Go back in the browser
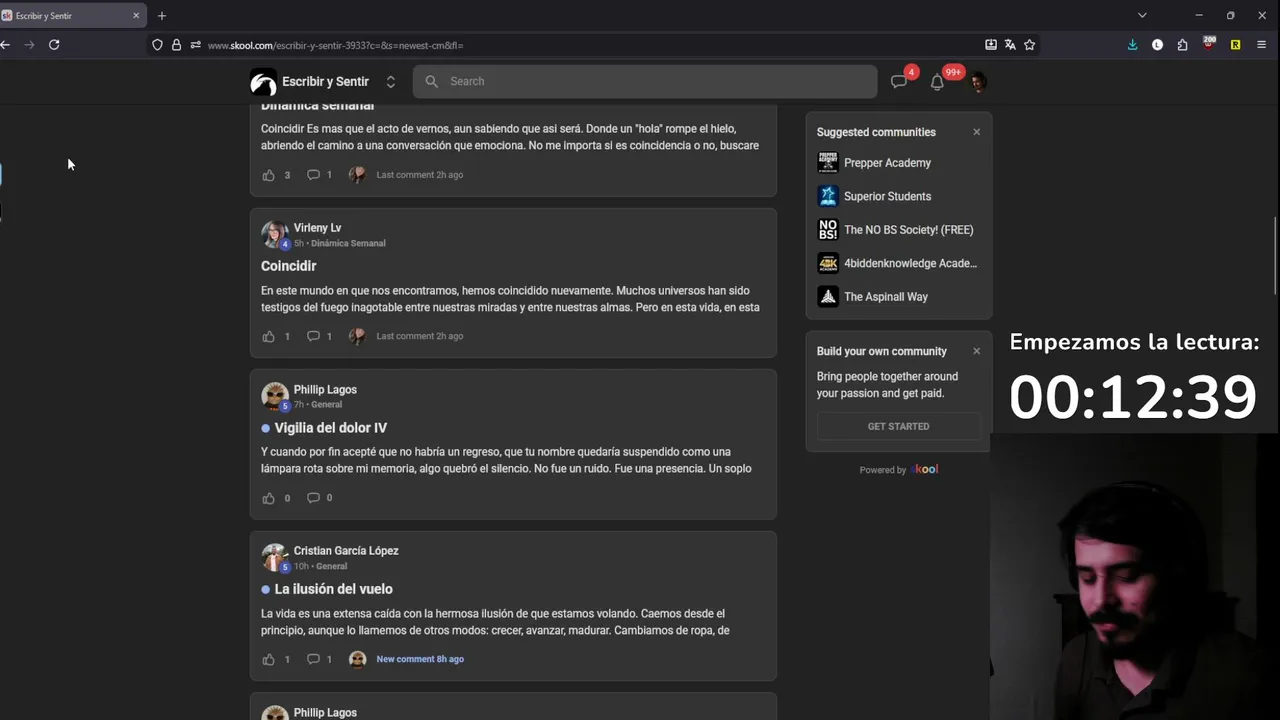1280x720 pixels. coord(5,45)
